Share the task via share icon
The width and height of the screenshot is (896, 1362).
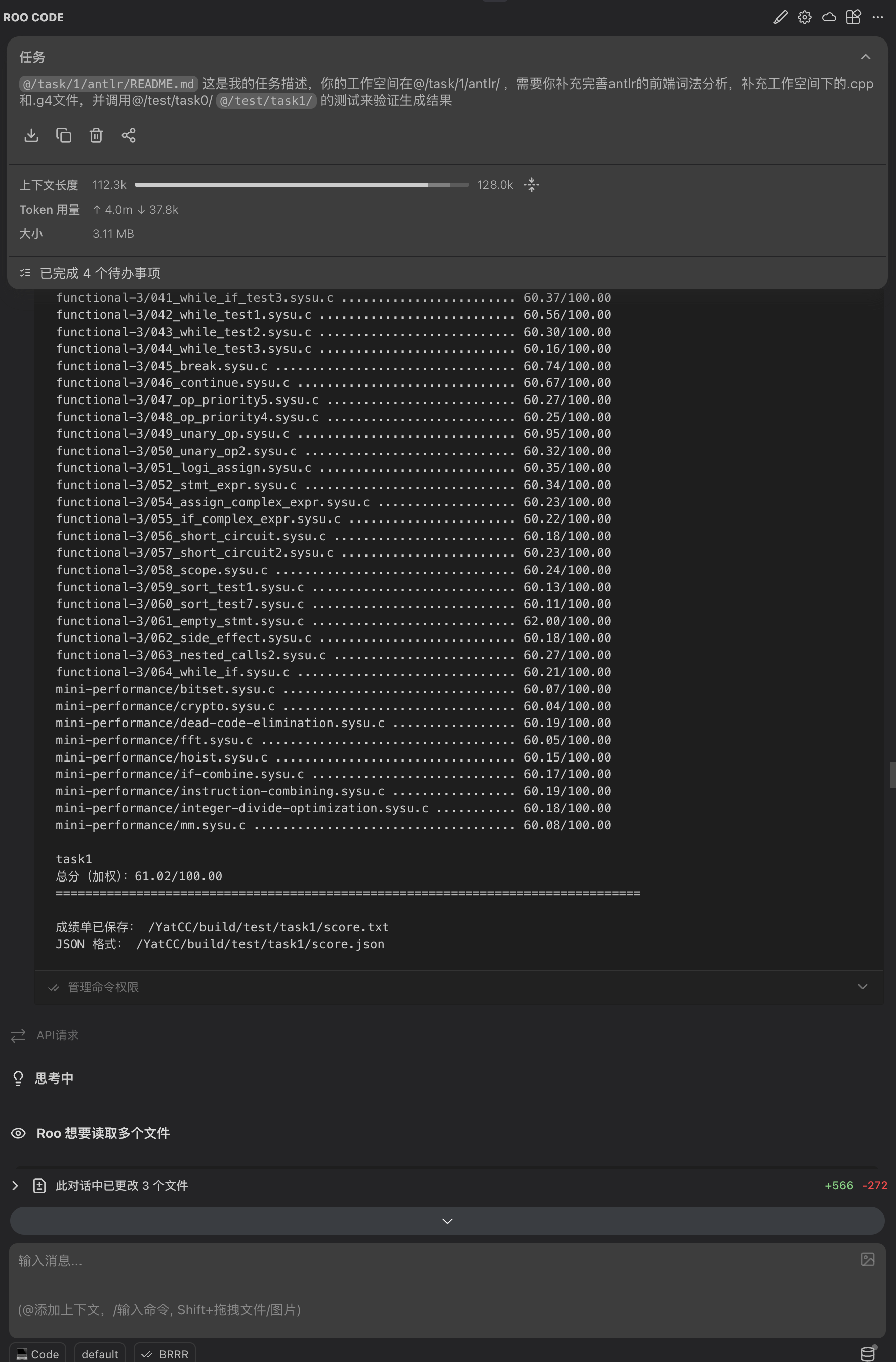click(129, 135)
